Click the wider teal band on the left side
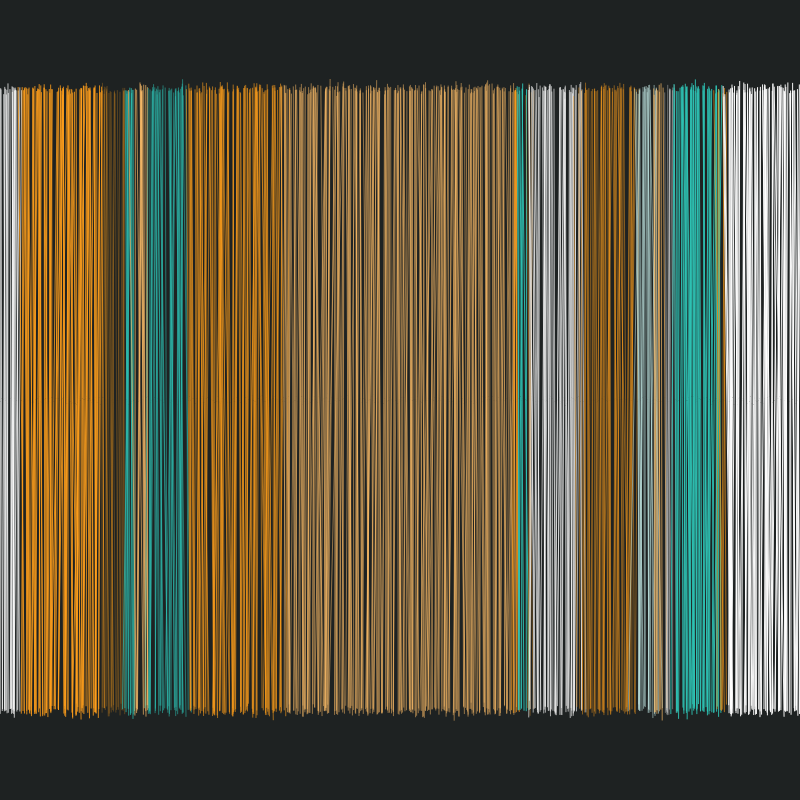 coord(167,400)
